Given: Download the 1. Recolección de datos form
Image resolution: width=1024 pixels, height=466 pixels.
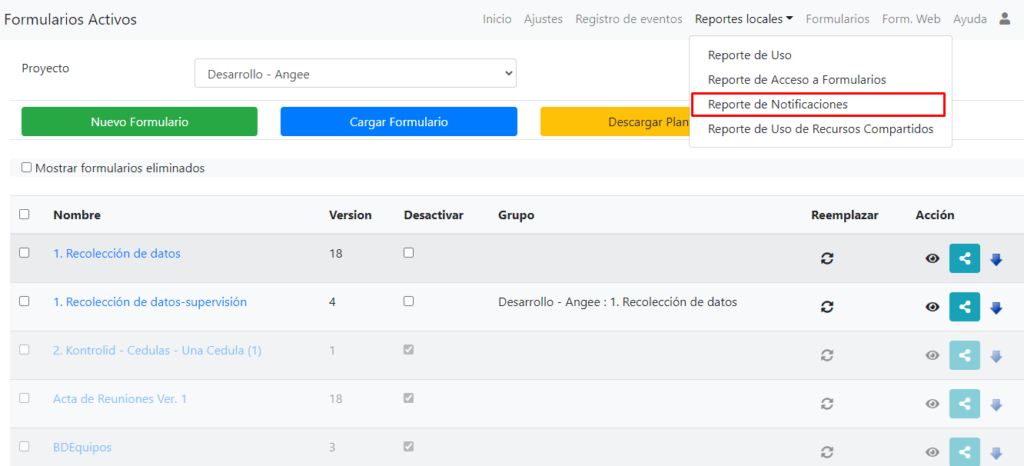Looking at the screenshot, I should coord(996,258).
